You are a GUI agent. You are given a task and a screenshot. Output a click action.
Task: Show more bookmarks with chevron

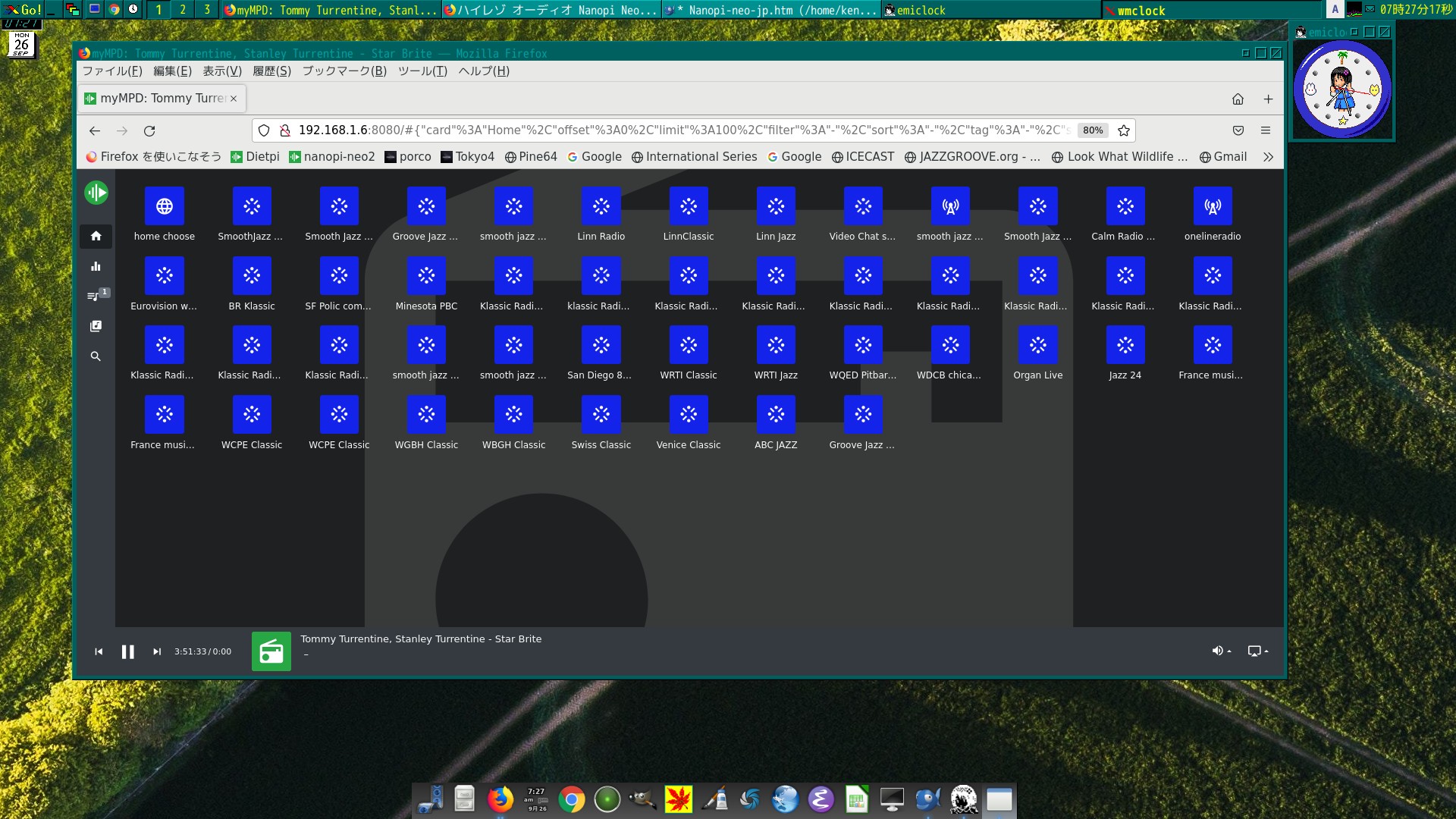pyautogui.click(x=1268, y=157)
